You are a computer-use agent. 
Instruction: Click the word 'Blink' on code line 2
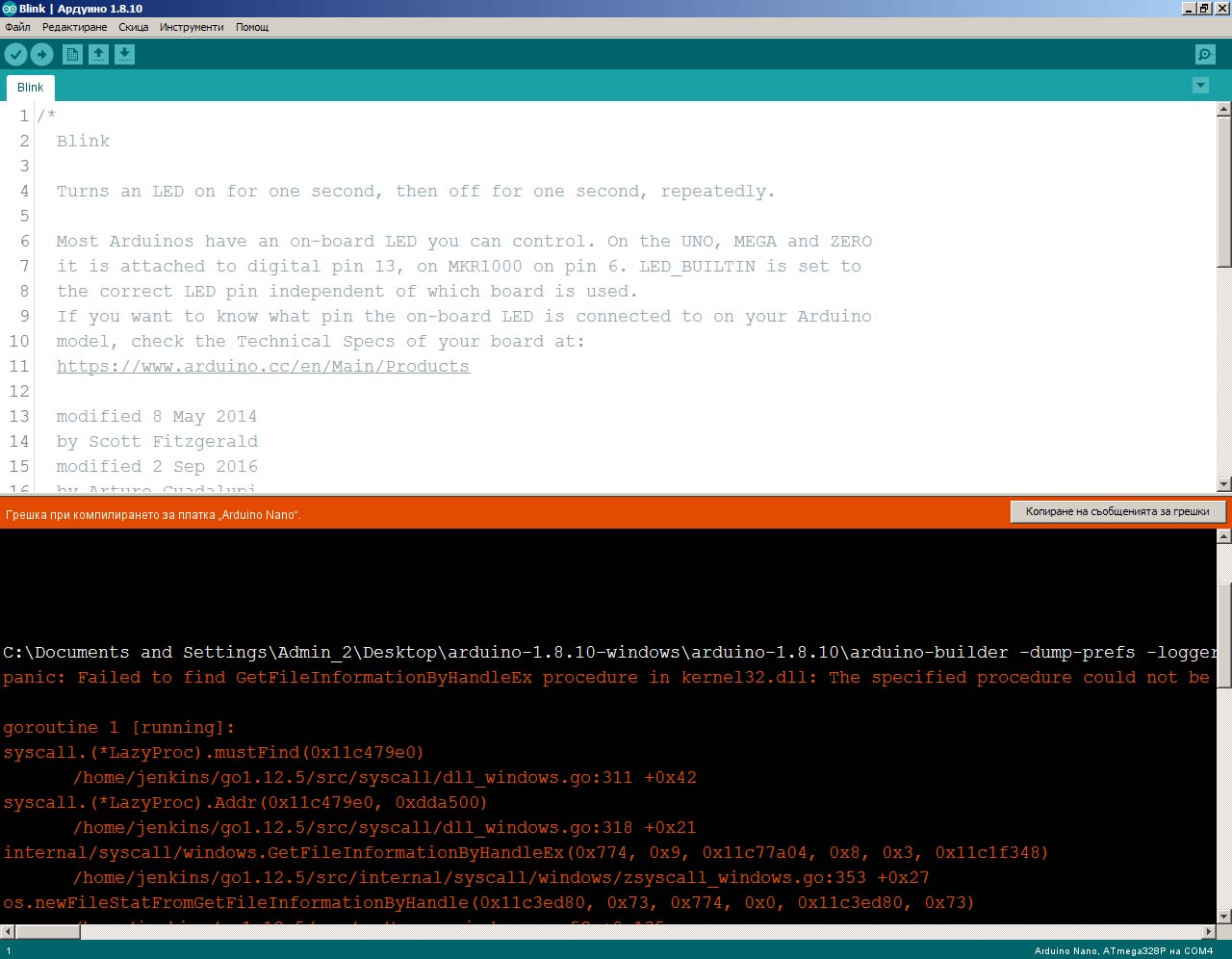(x=83, y=141)
